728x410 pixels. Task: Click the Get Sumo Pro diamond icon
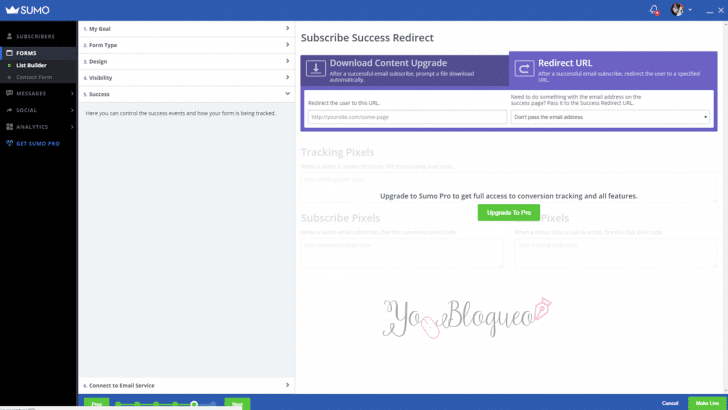[9, 143]
